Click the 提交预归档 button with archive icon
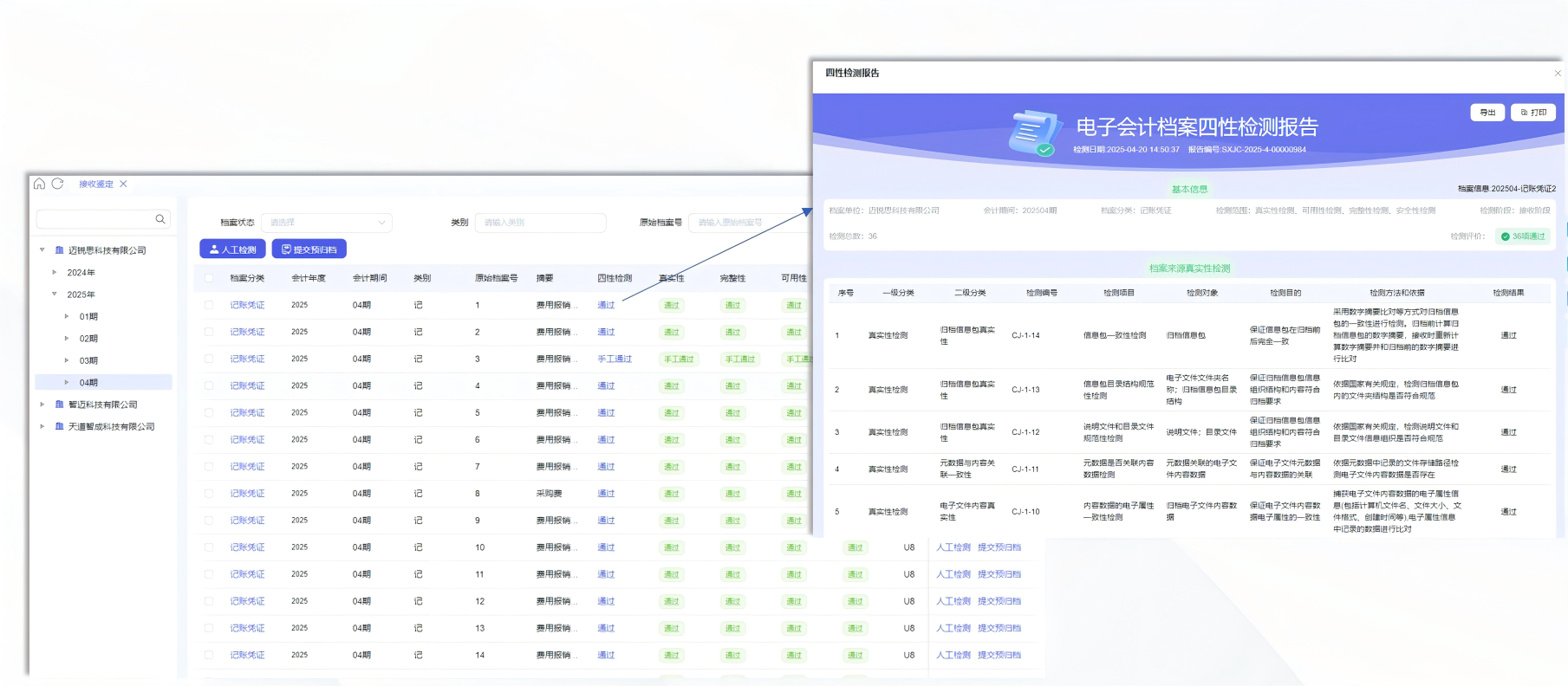The image size is (1568, 686). (309, 249)
